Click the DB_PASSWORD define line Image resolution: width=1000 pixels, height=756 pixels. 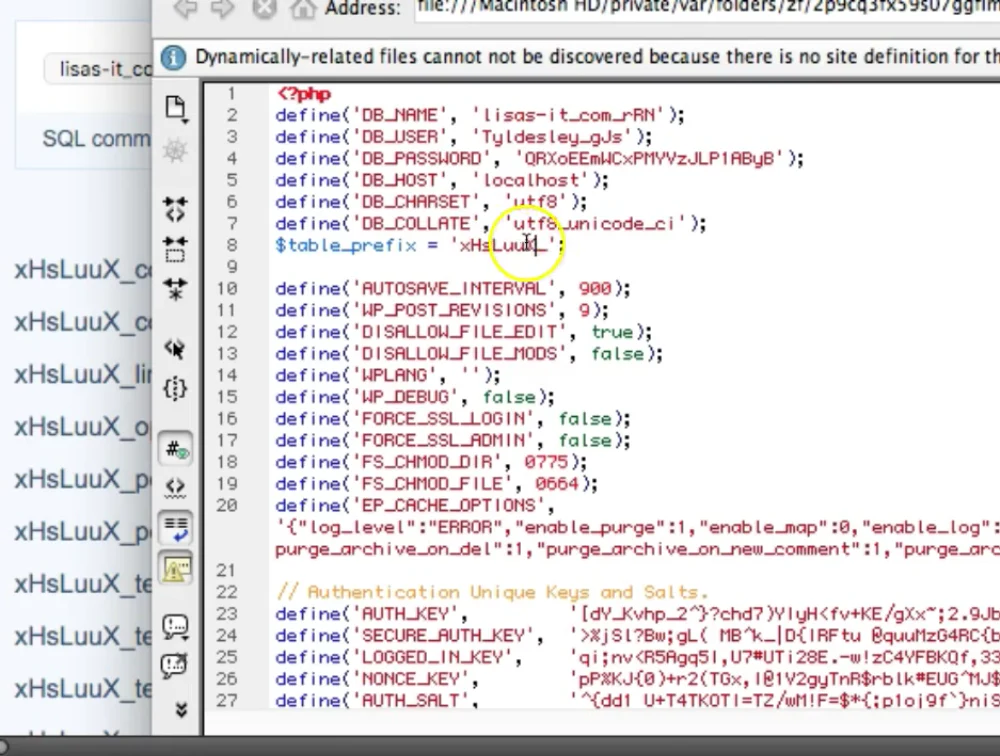click(x=540, y=159)
